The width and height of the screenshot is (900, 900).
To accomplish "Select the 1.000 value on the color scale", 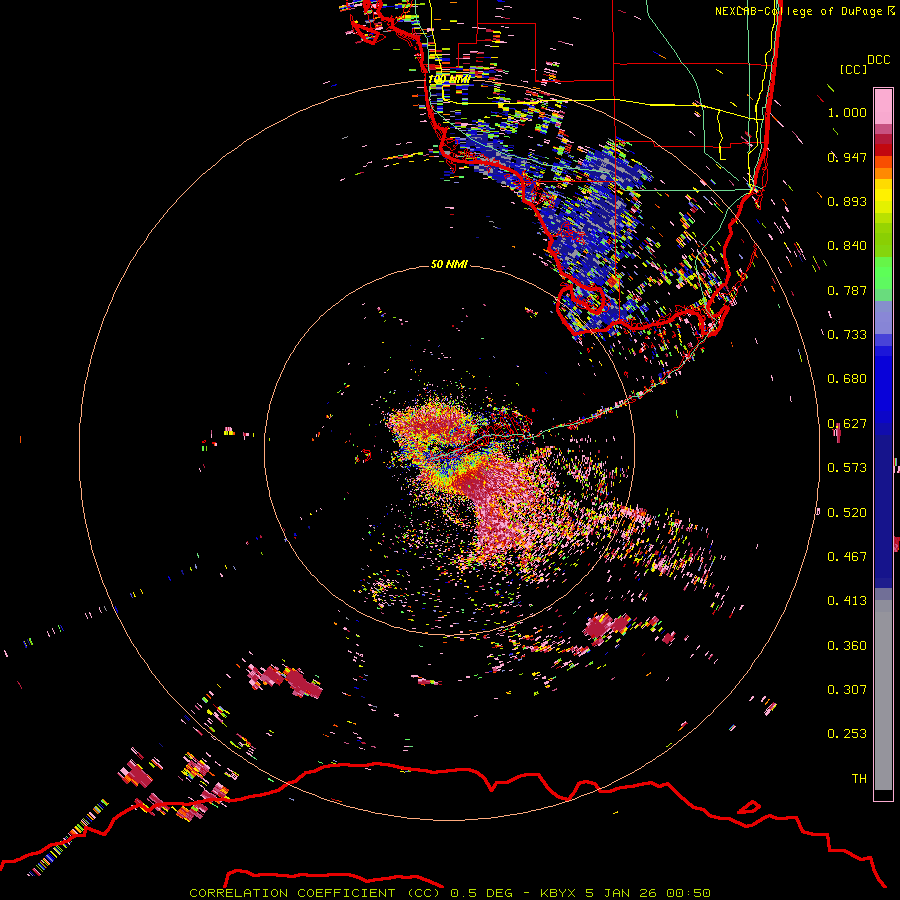I will tap(847, 112).
